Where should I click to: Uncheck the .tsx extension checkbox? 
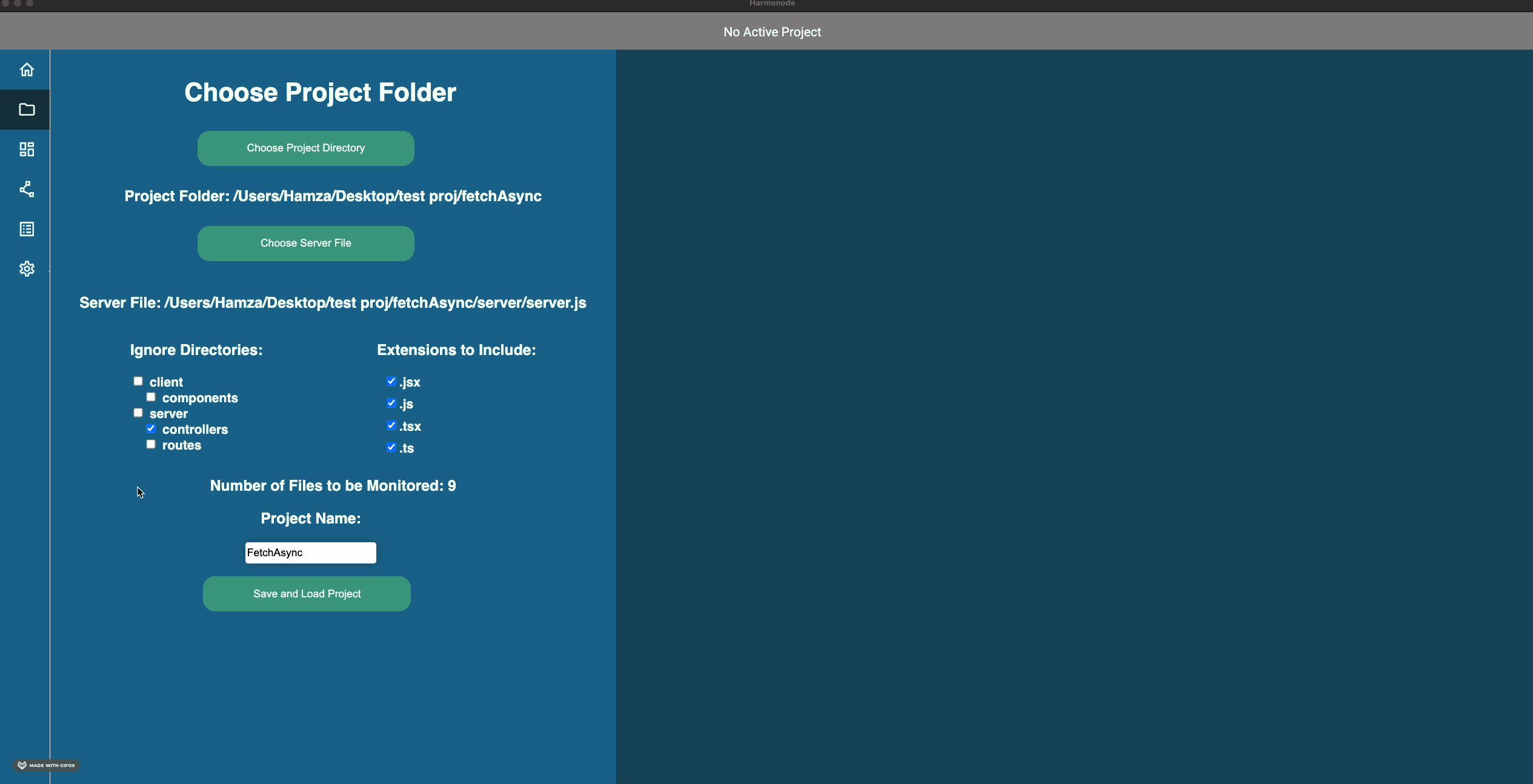(391, 425)
